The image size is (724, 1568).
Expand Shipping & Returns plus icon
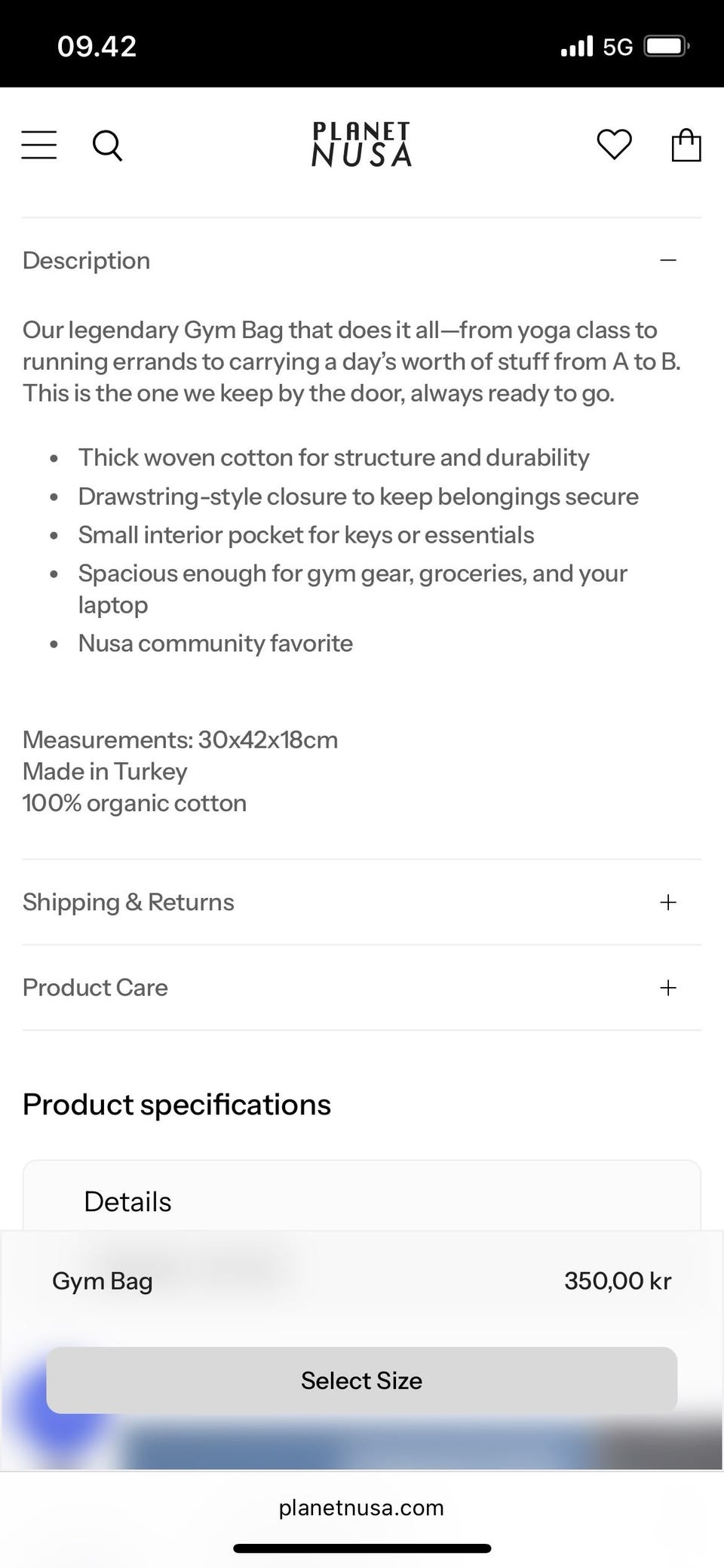coord(668,902)
